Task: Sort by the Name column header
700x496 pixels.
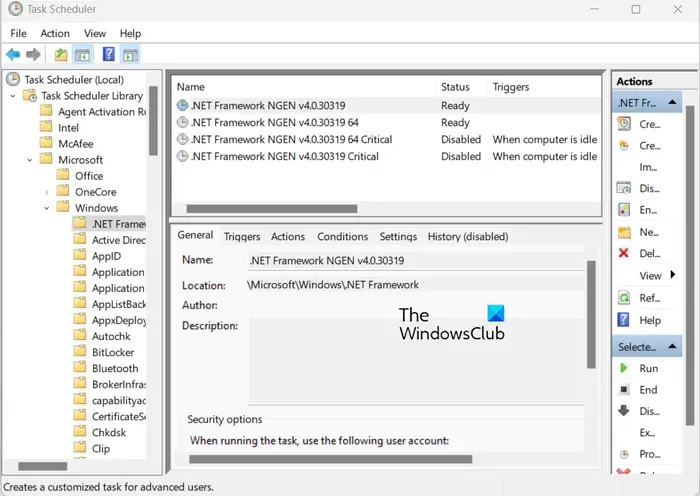Action: pyautogui.click(x=191, y=87)
